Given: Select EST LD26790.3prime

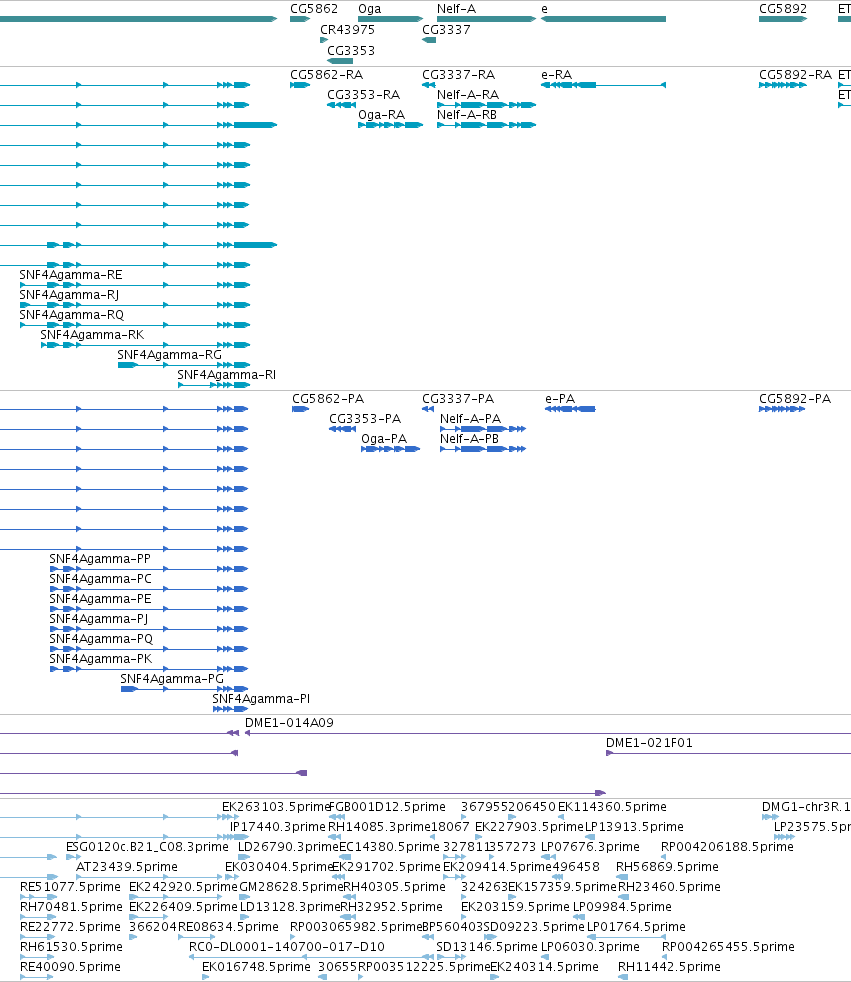Looking at the screenshot, I should (288, 847).
